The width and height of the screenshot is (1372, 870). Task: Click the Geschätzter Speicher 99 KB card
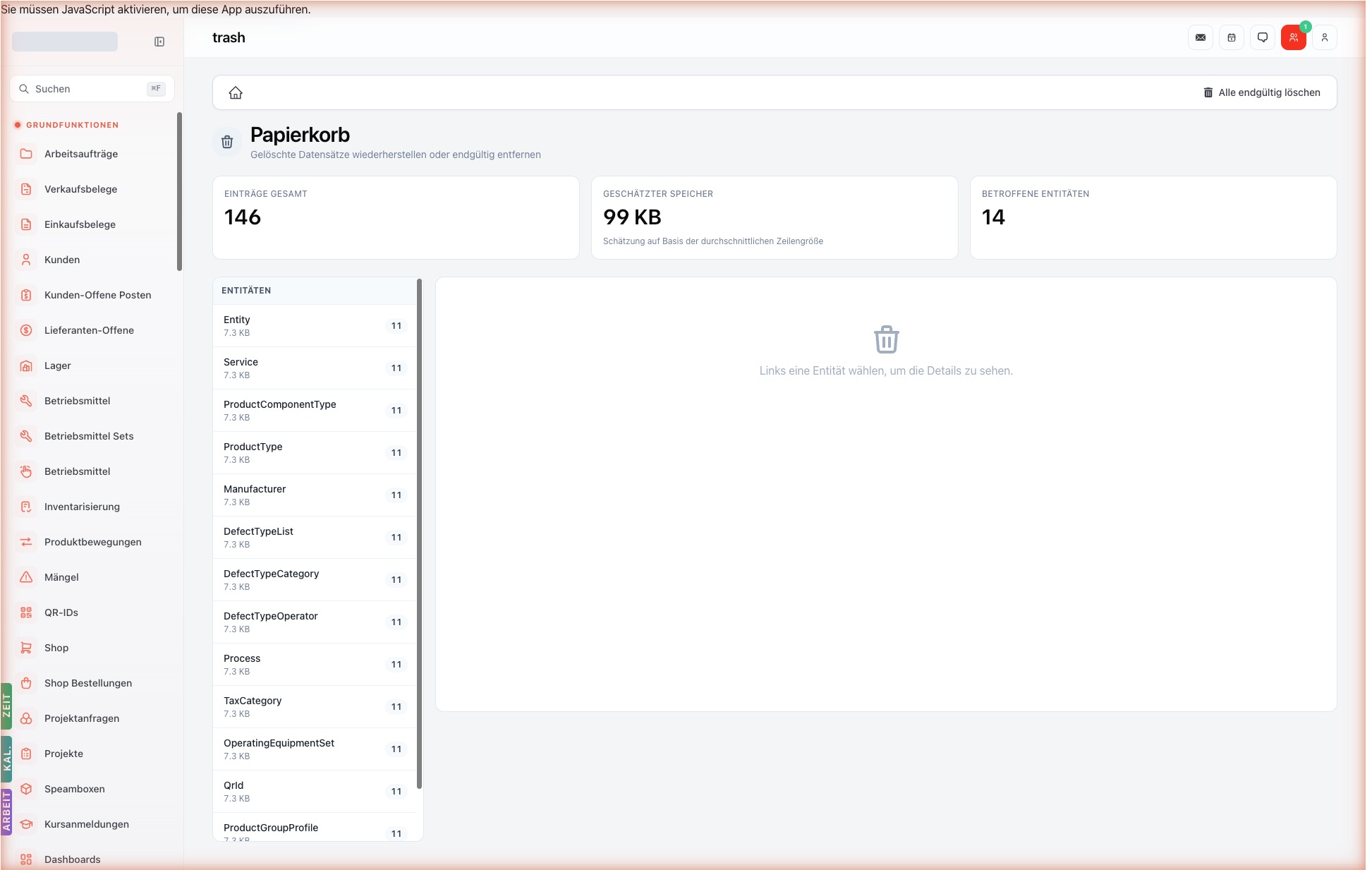coord(775,217)
